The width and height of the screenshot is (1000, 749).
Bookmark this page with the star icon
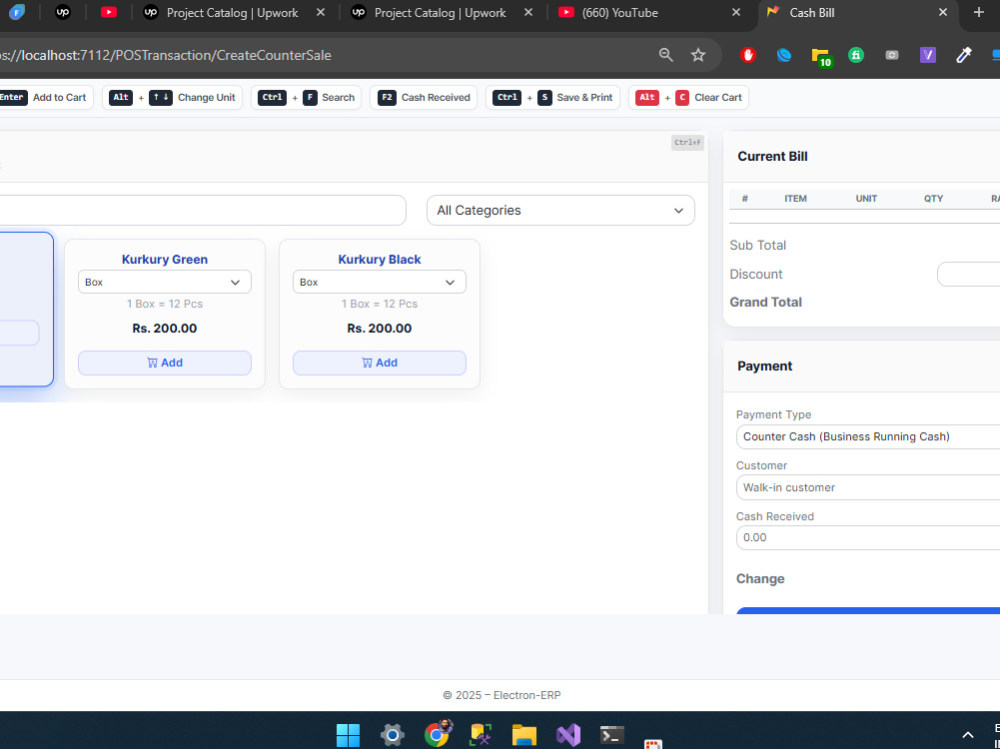point(698,55)
